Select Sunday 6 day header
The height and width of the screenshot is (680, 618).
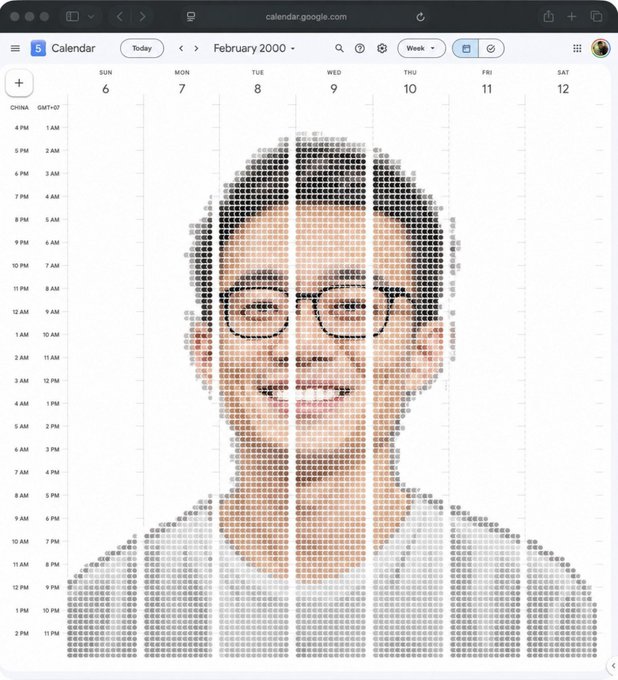click(105, 82)
